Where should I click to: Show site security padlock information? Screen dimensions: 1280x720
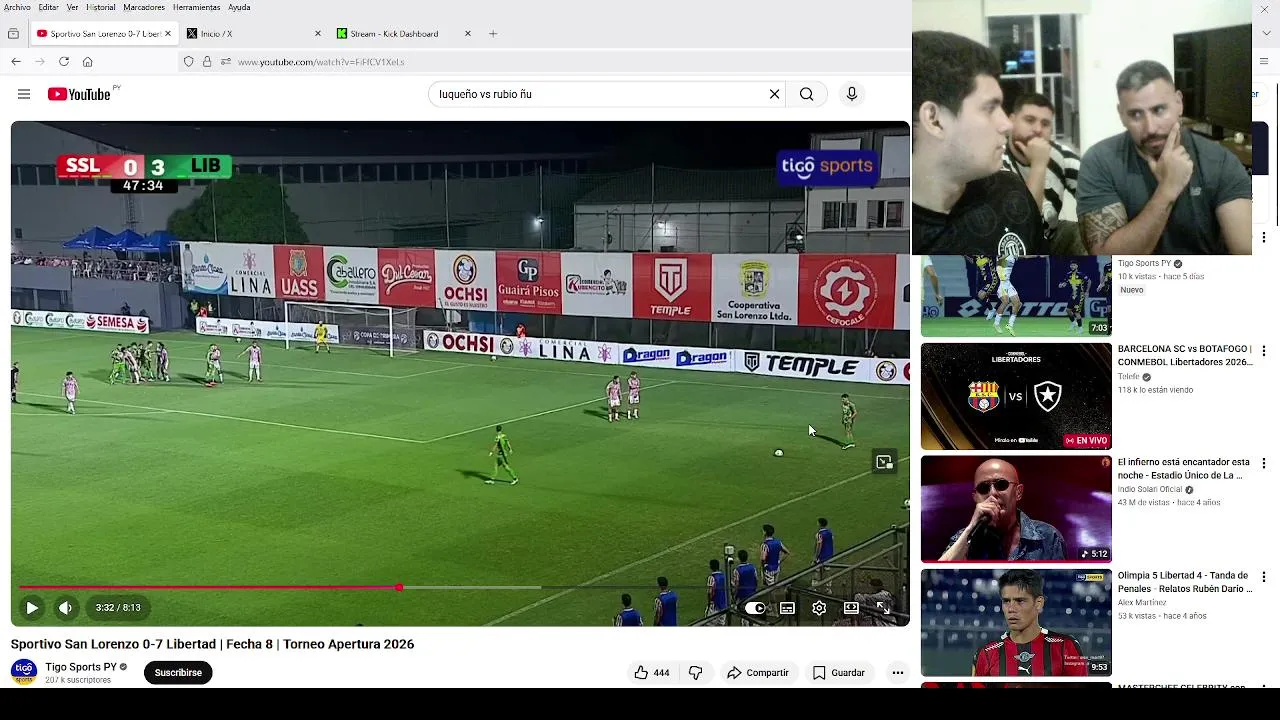click(207, 62)
